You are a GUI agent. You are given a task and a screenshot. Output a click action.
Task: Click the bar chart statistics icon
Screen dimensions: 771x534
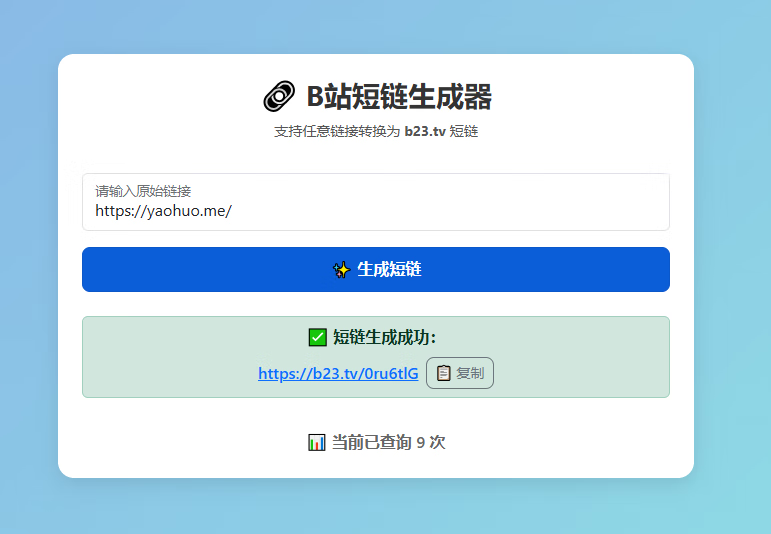point(317,443)
